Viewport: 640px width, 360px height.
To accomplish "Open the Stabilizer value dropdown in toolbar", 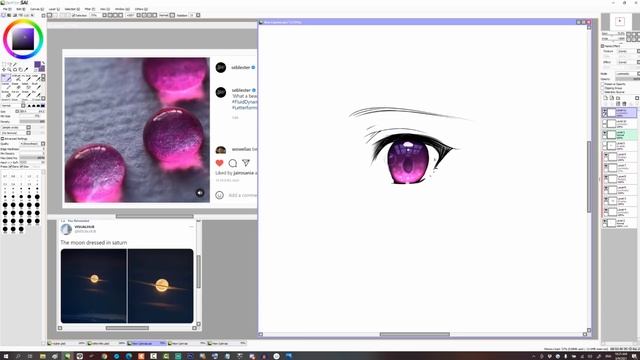I will point(195,15).
